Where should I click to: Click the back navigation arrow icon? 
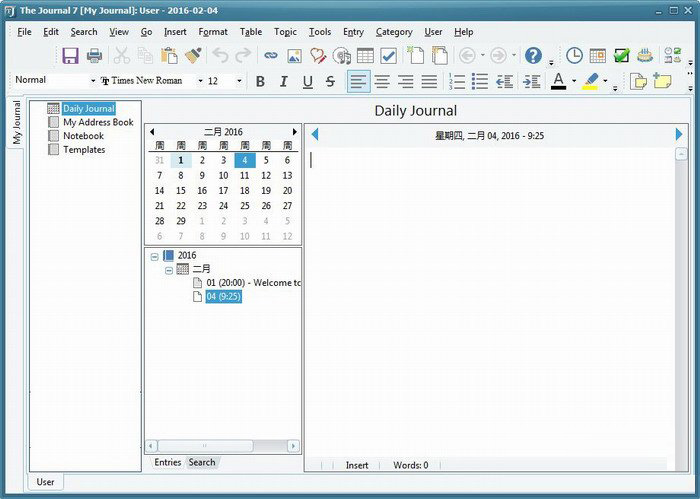coord(467,56)
